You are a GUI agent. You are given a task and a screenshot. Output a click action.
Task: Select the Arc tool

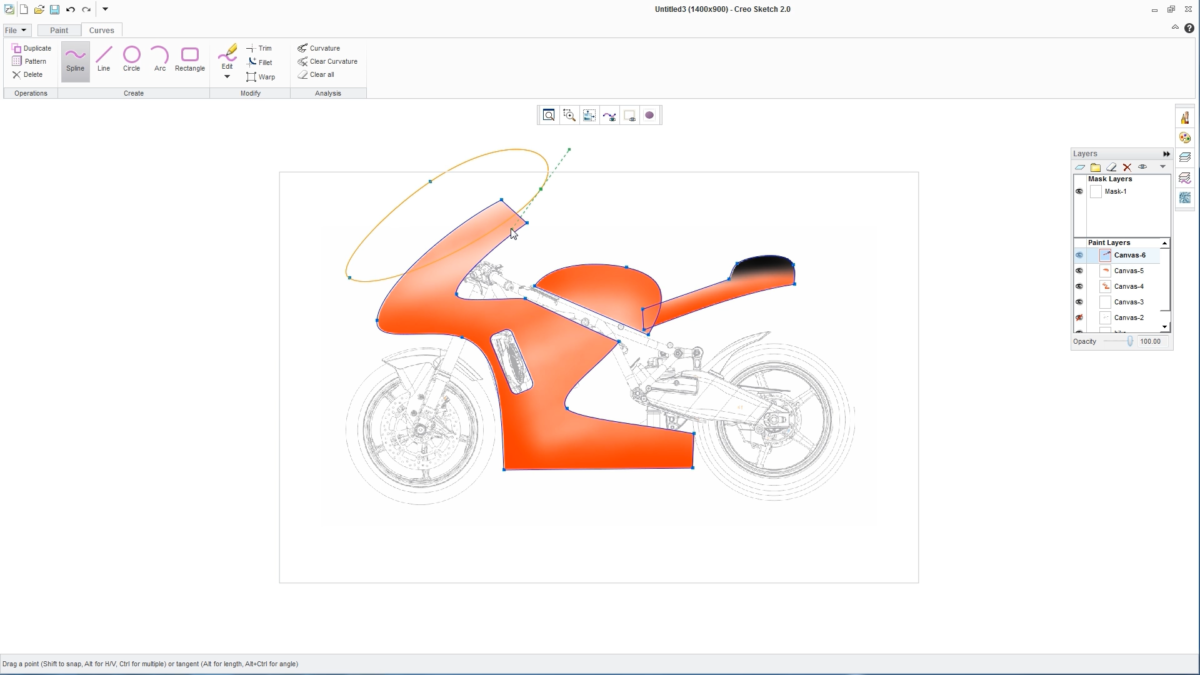click(x=159, y=60)
